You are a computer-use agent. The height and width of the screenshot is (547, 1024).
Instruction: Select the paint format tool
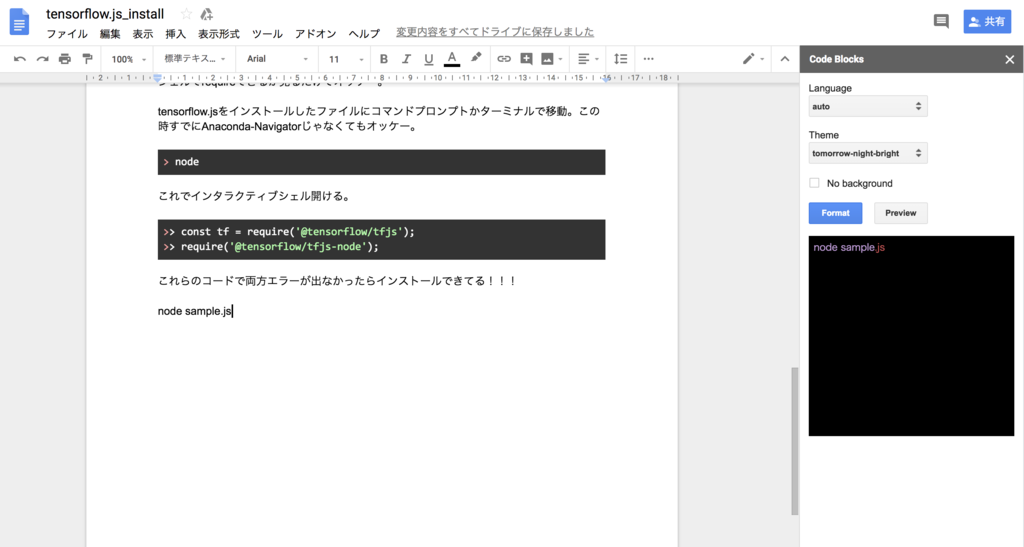pyautogui.click(x=87, y=59)
